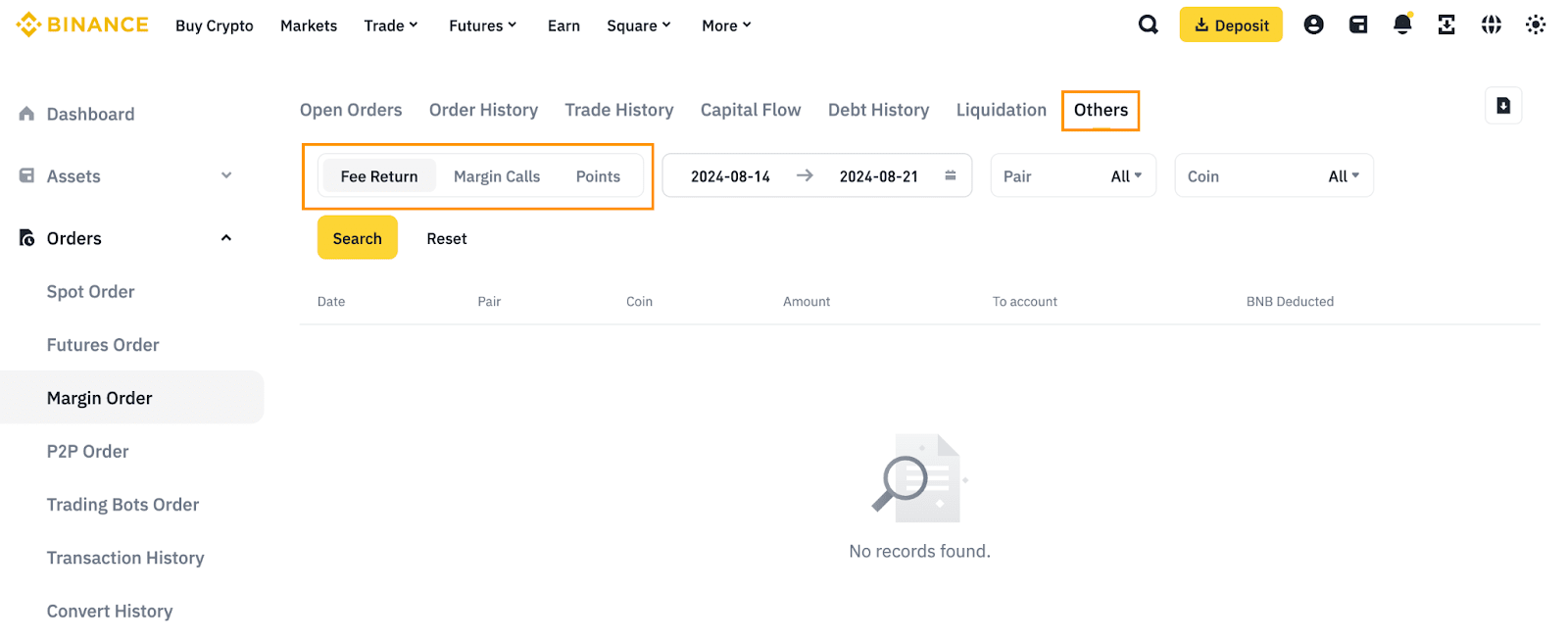Viewport: 1568px width, 642px height.
Task: Open Spot Order in the sidebar
Action: (90, 291)
